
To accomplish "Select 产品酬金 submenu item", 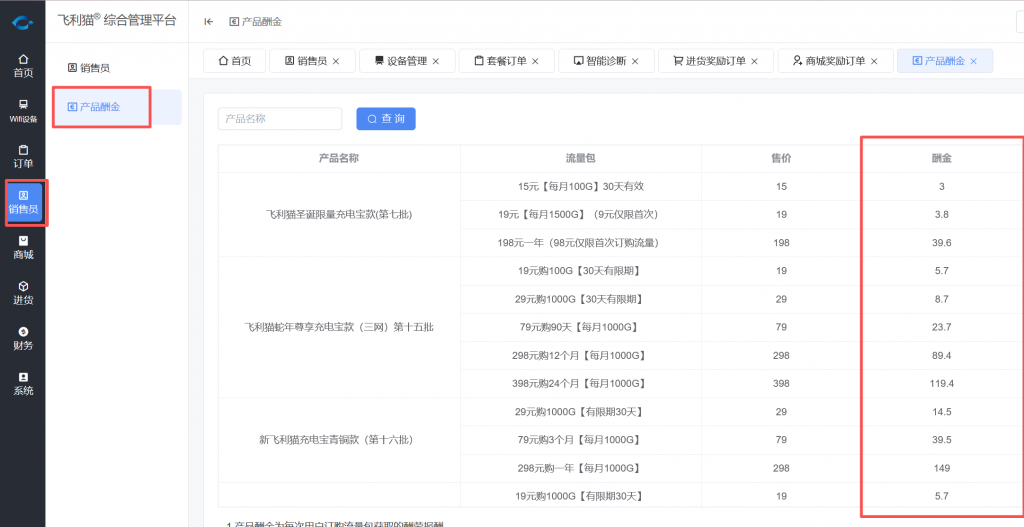I will pyautogui.click(x=116, y=107).
